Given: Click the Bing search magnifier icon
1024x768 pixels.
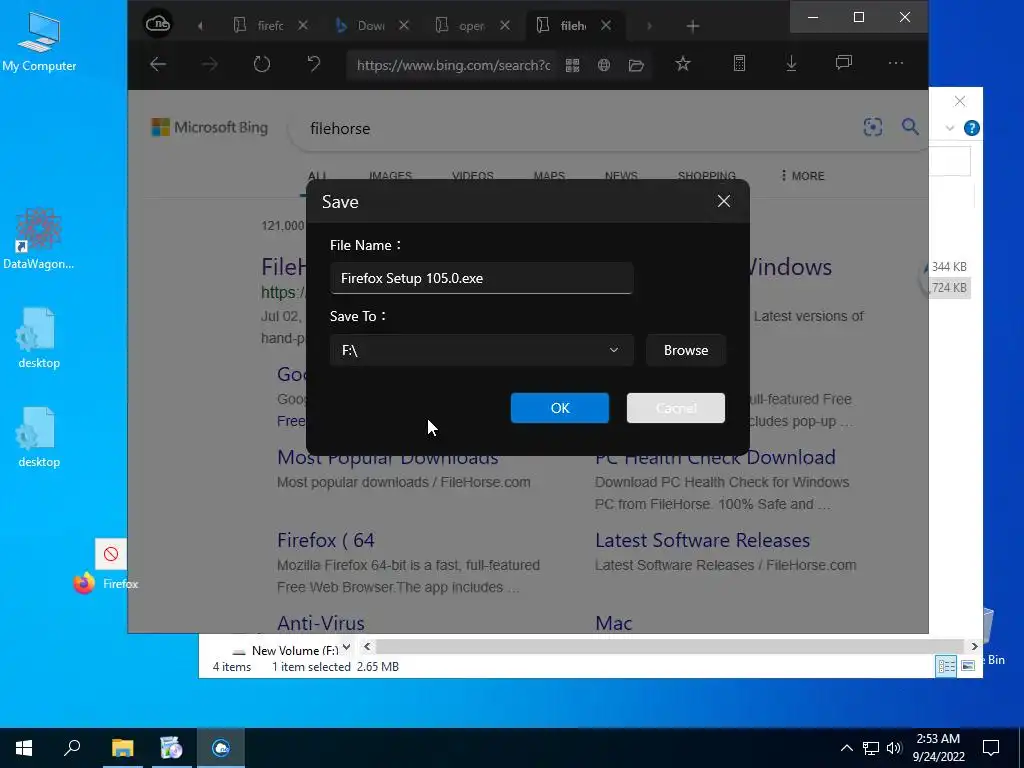Looking at the screenshot, I should [910, 126].
